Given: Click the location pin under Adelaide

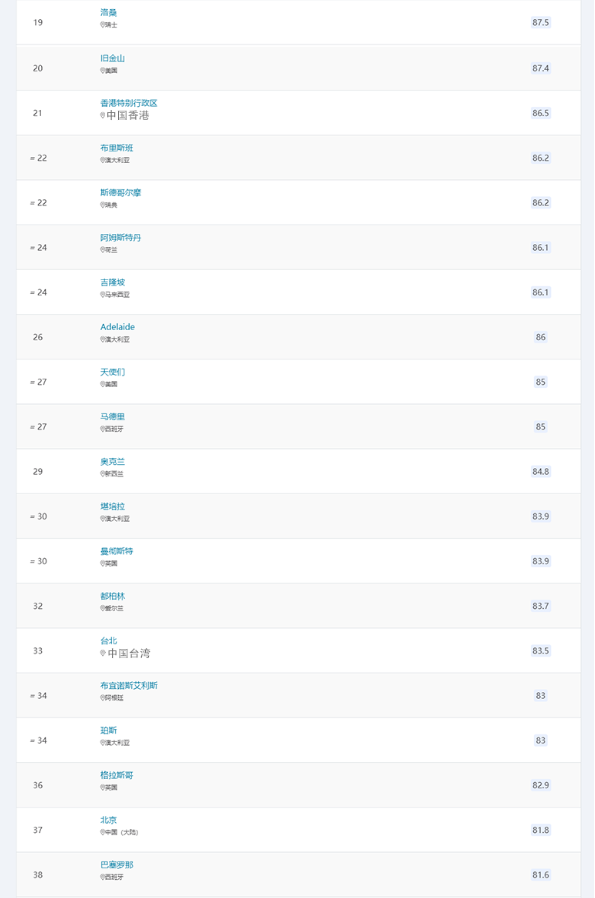Looking at the screenshot, I should 102,339.
